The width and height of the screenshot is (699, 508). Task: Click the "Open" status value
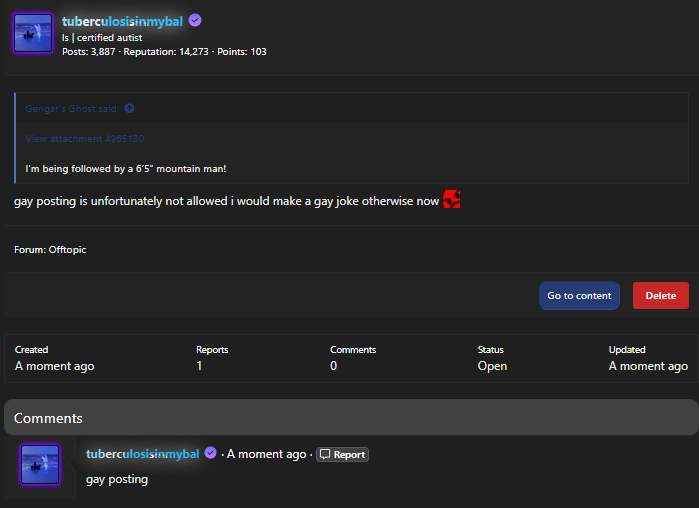click(492, 366)
